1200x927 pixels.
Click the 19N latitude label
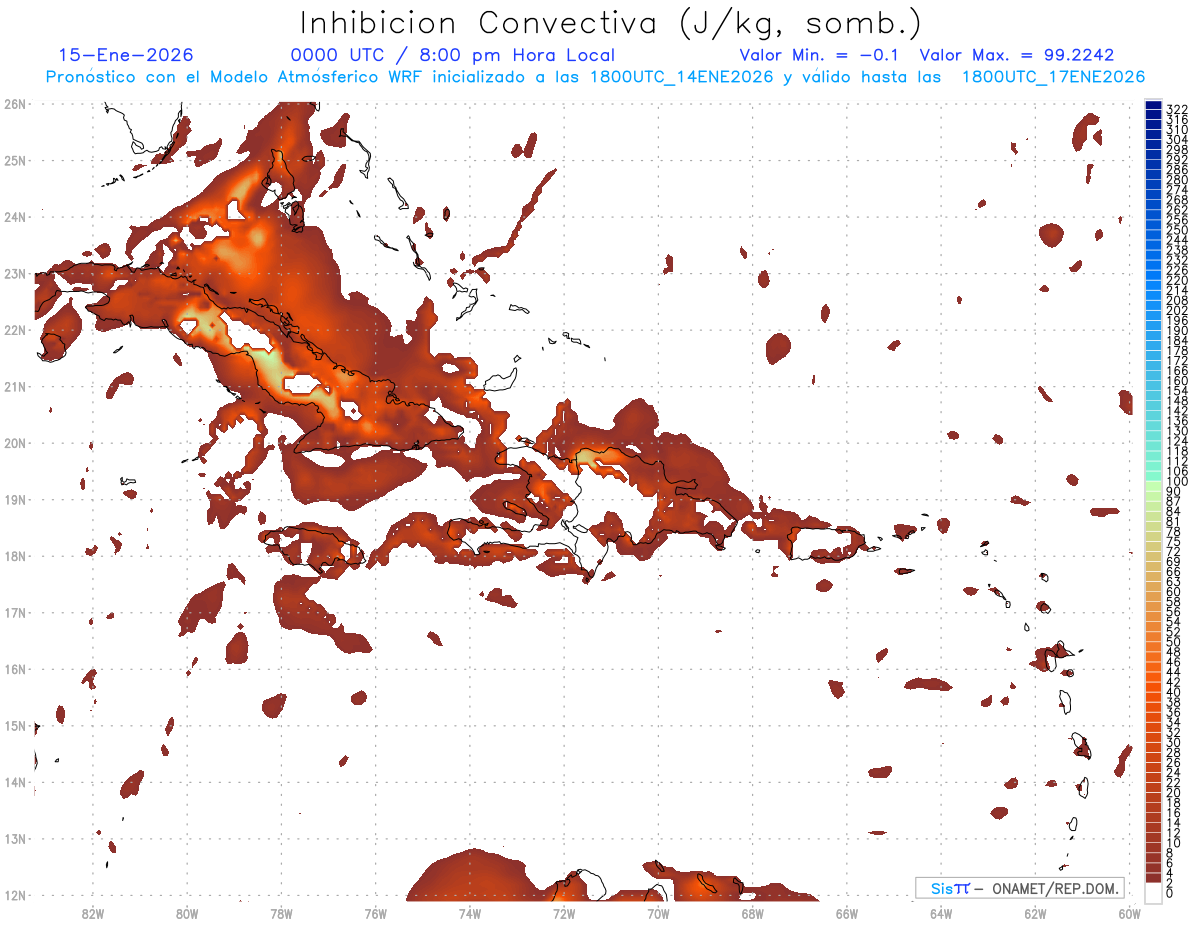pos(14,499)
